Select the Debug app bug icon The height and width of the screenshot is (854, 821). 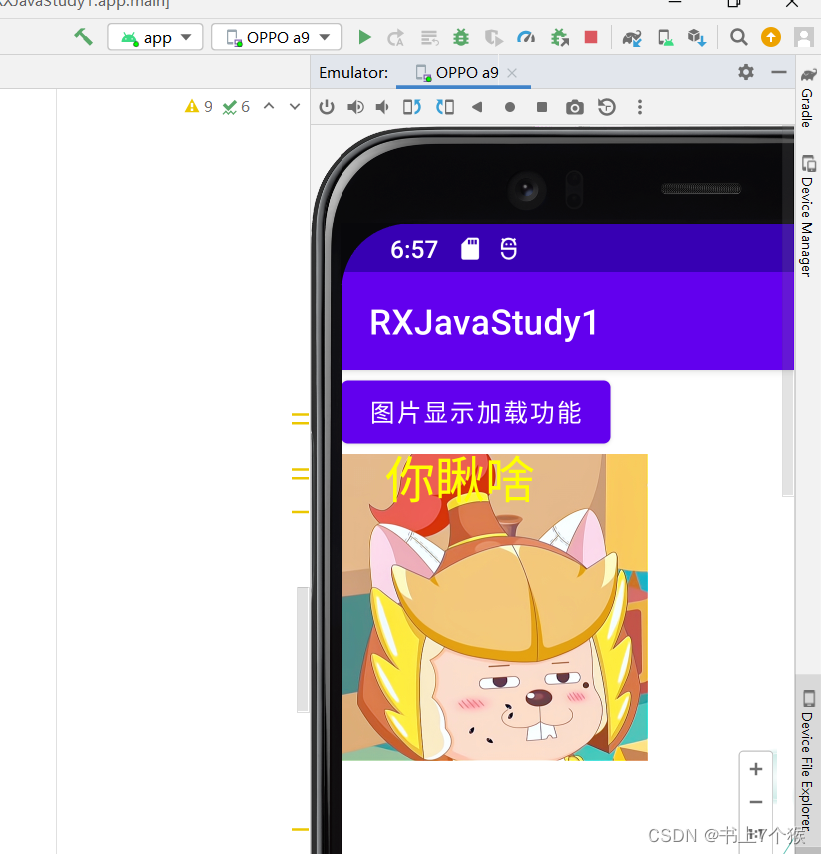460,37
